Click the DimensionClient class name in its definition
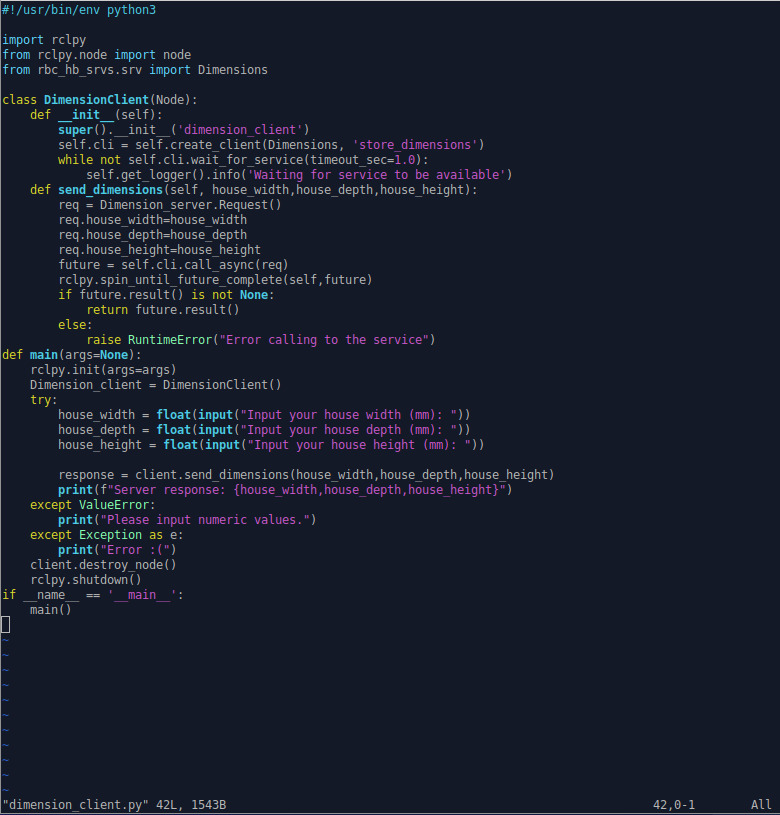This screenshot has height=815, width=780. 96,100
